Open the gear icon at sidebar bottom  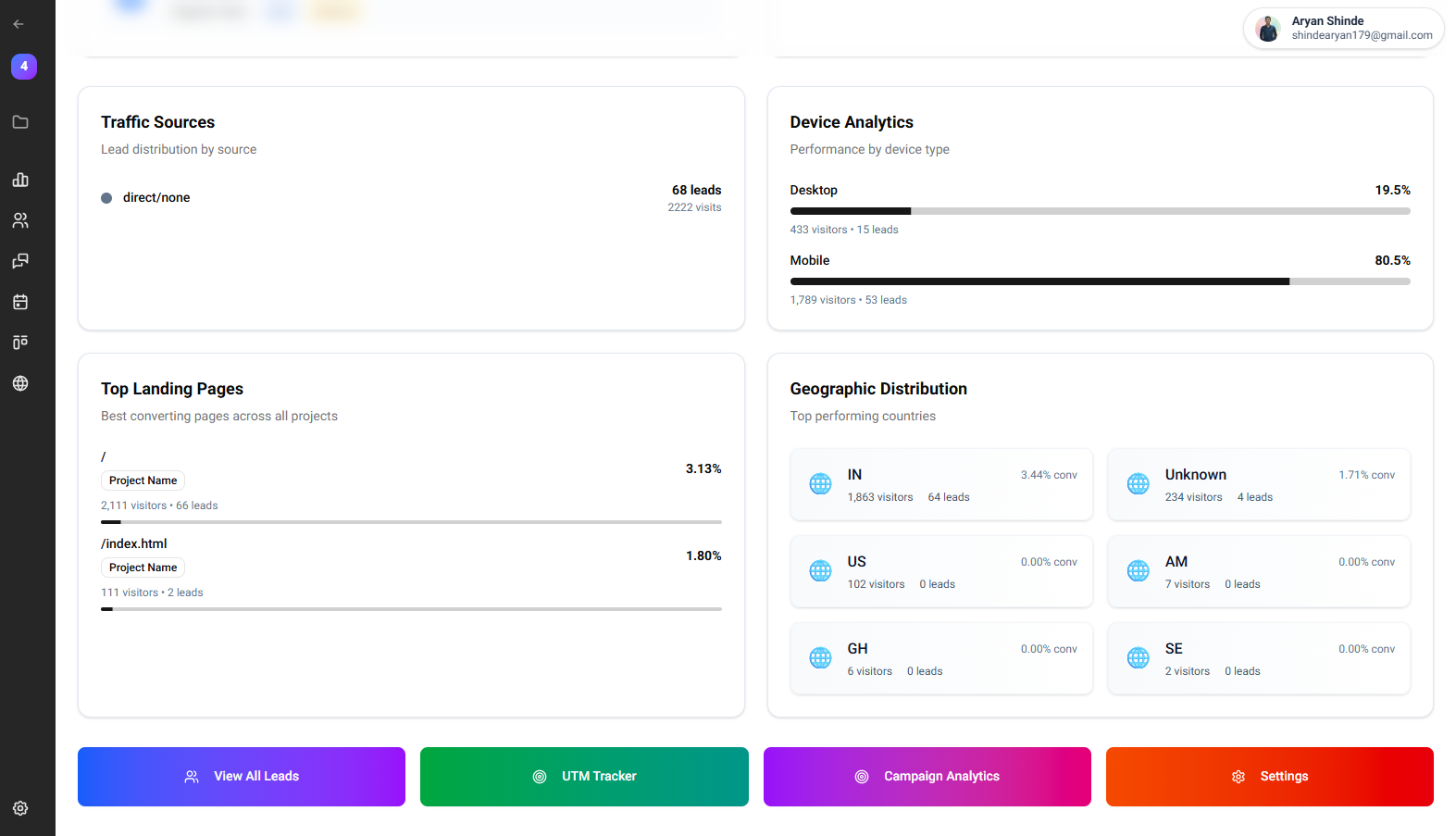[x=20, y=808]
